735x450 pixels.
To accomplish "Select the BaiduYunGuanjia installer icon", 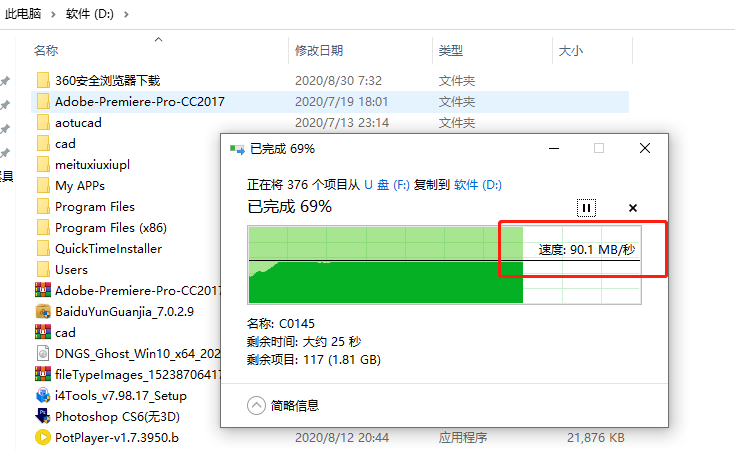I will [x=43, y=311].
